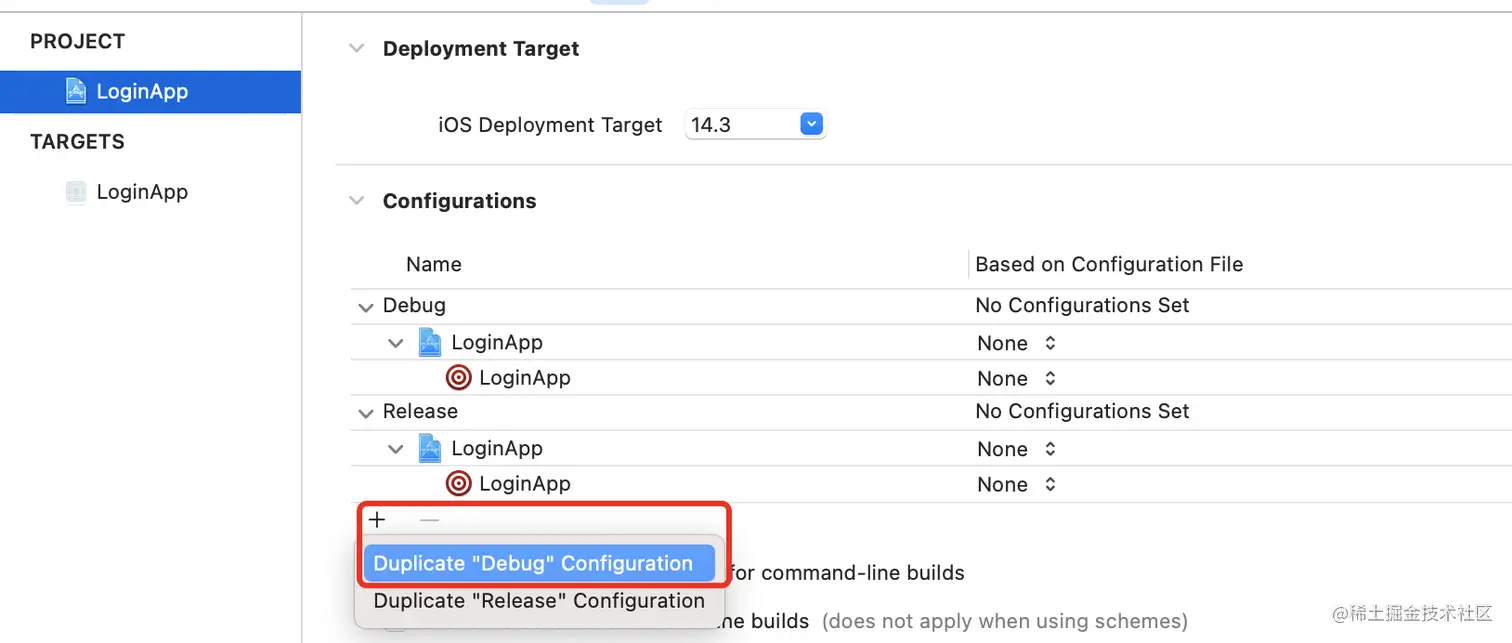Collapse the Configurations section
Viewport: 1512px width, 643px height.
[357, 201]
